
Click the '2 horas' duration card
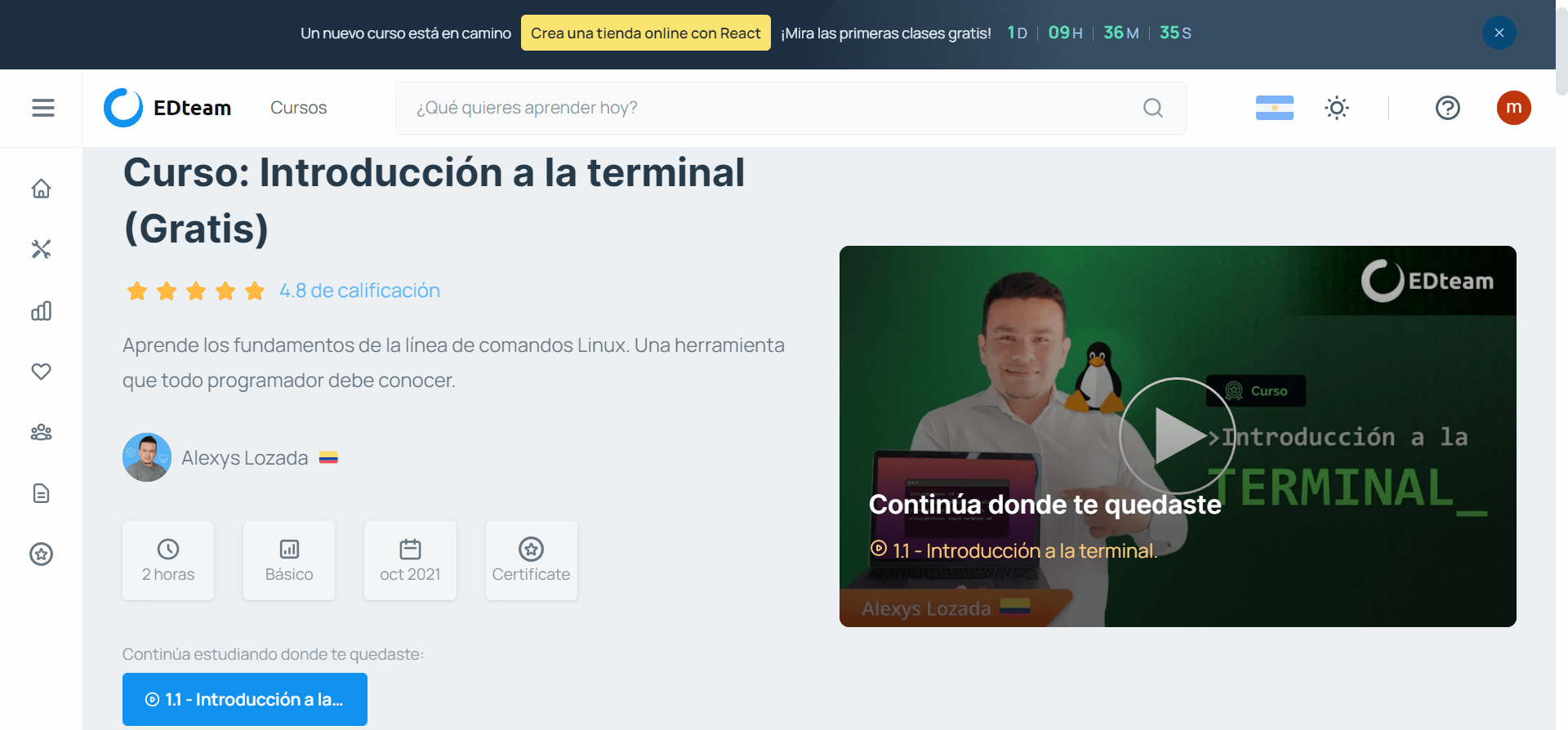click(168, 560)
